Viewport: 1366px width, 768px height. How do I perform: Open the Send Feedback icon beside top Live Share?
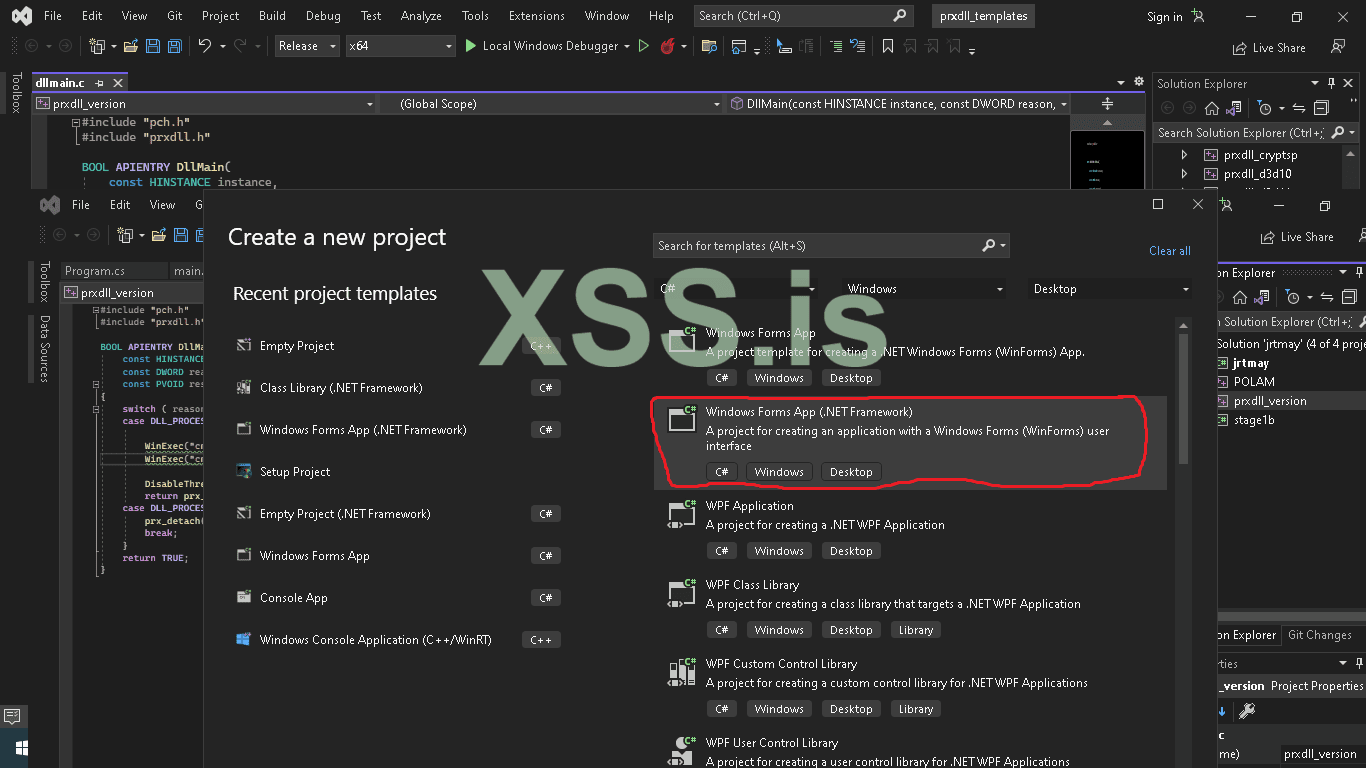coord(1338,47)
